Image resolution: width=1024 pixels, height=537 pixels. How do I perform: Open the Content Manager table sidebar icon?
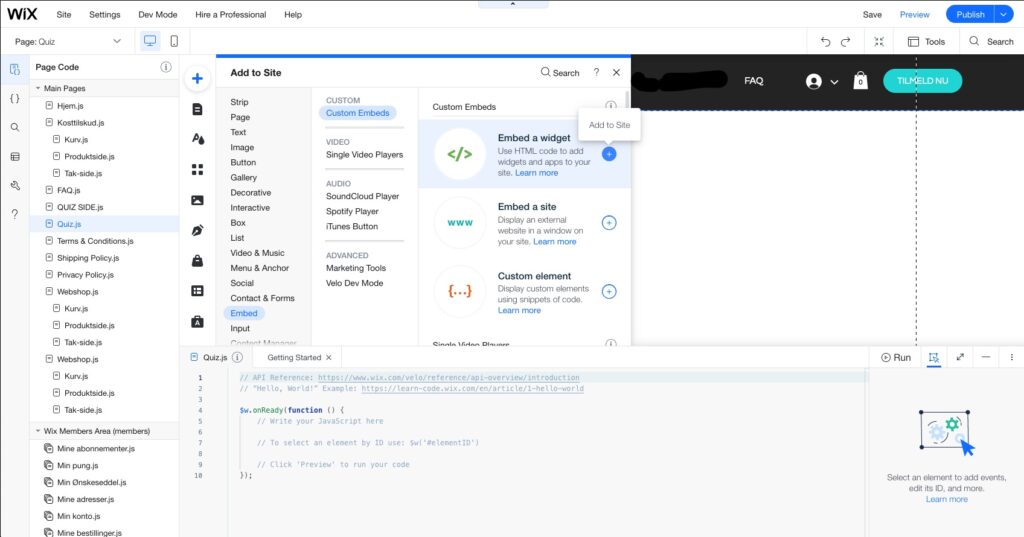coord(197,291)
